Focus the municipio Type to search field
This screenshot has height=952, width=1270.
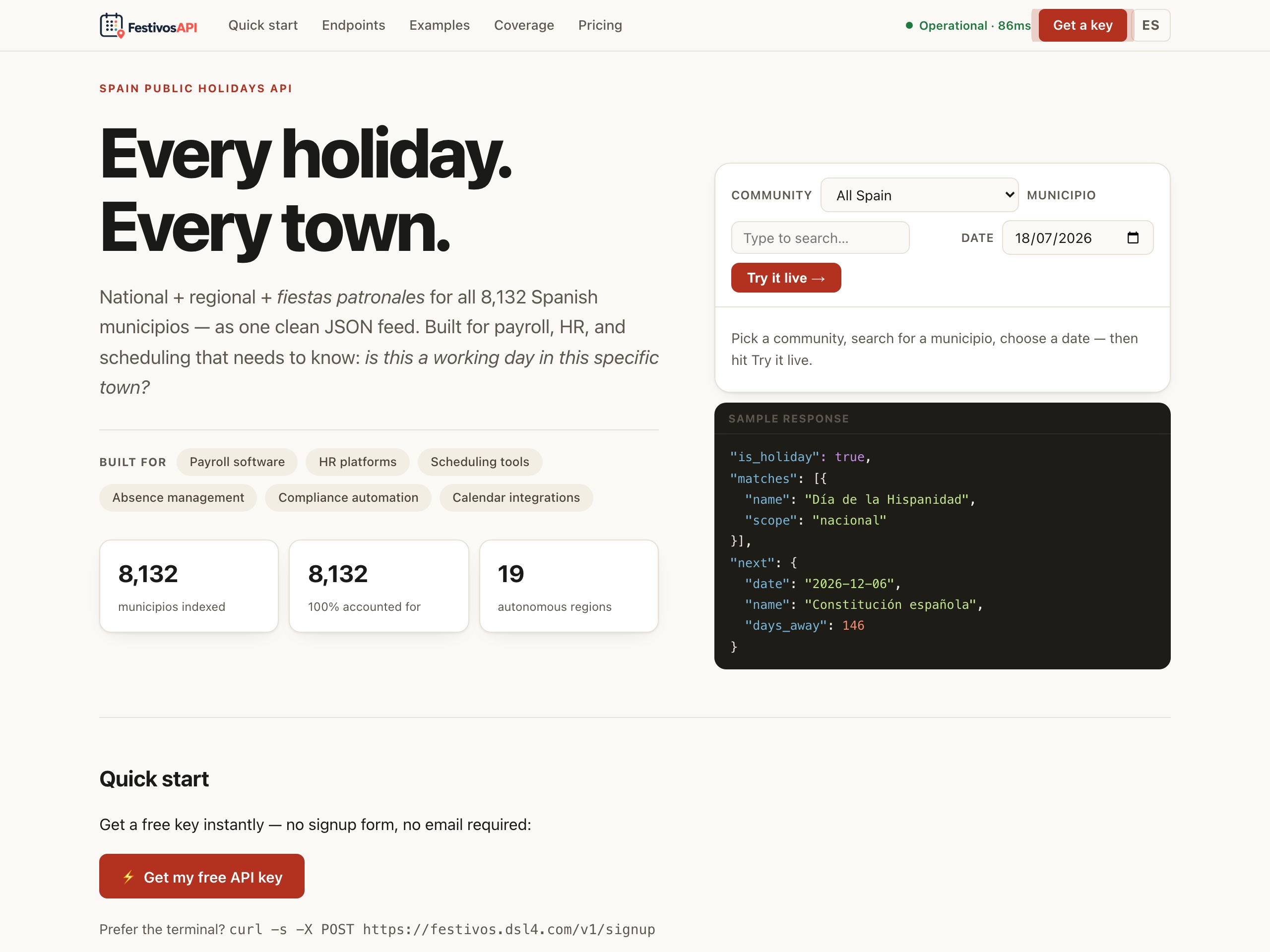point(820,238)
